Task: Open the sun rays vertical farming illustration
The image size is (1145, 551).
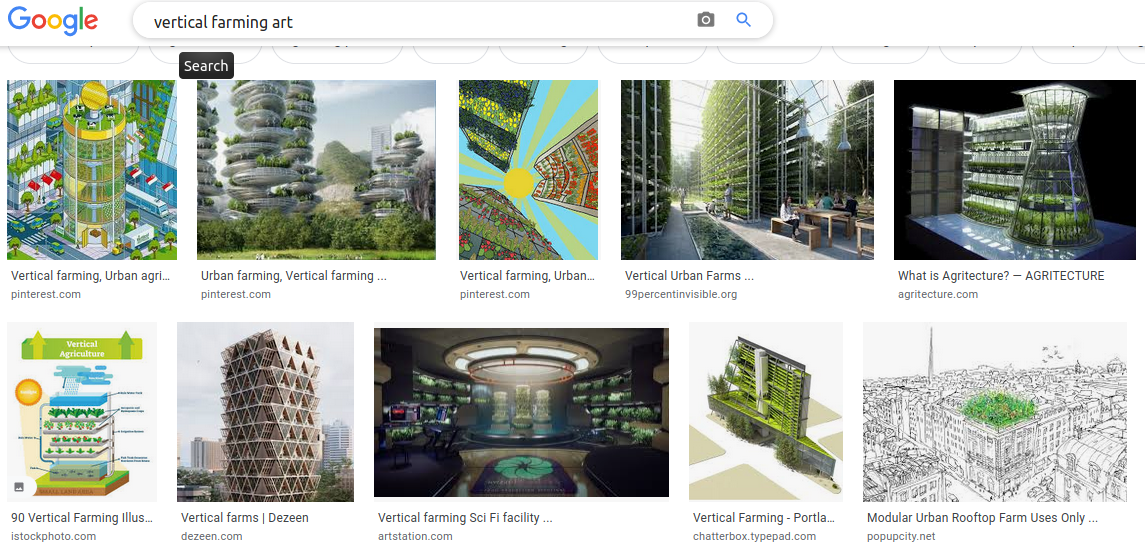Action: (528, 170)
